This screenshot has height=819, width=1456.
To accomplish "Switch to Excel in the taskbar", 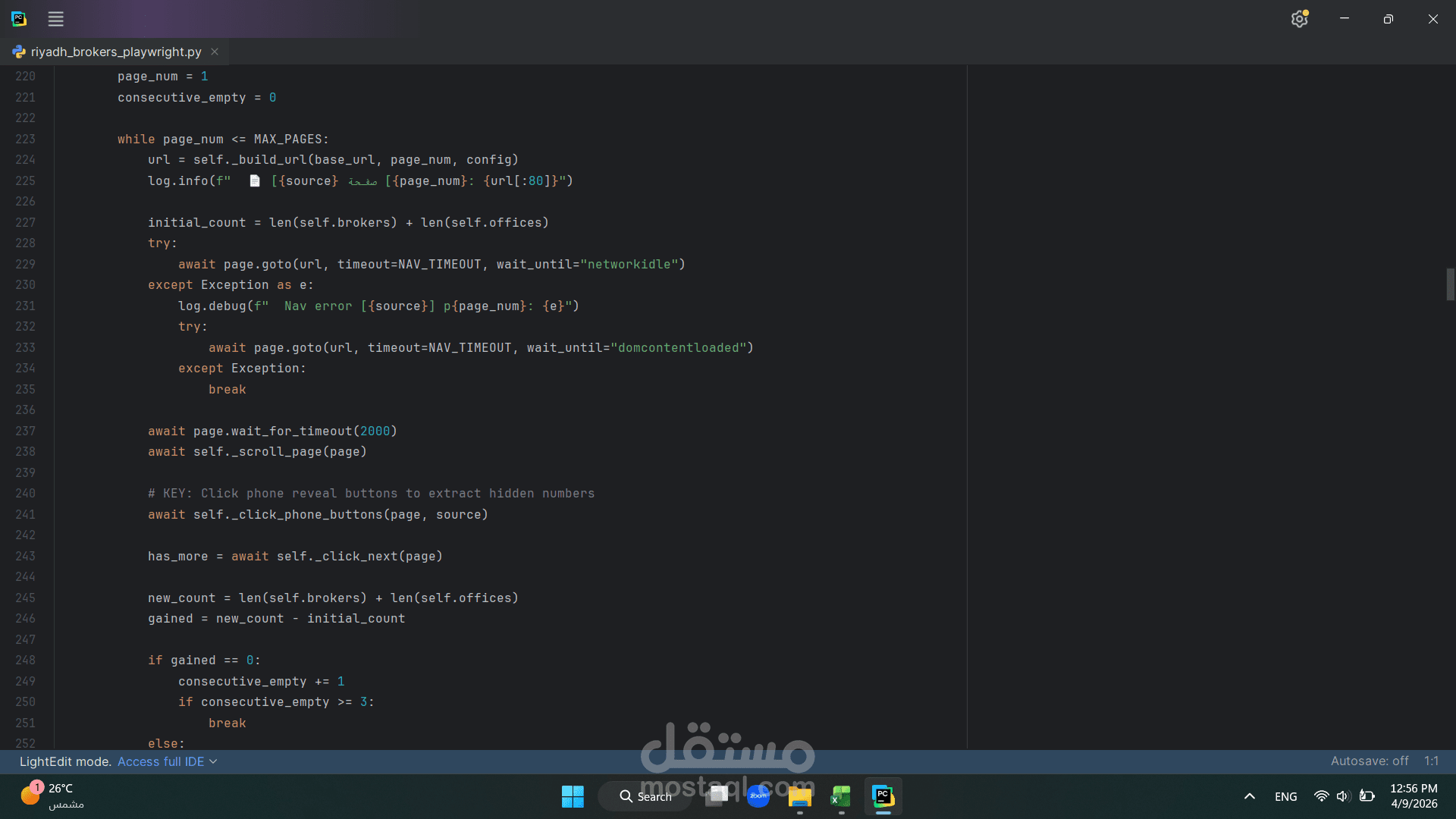I will tap(841, 796).
